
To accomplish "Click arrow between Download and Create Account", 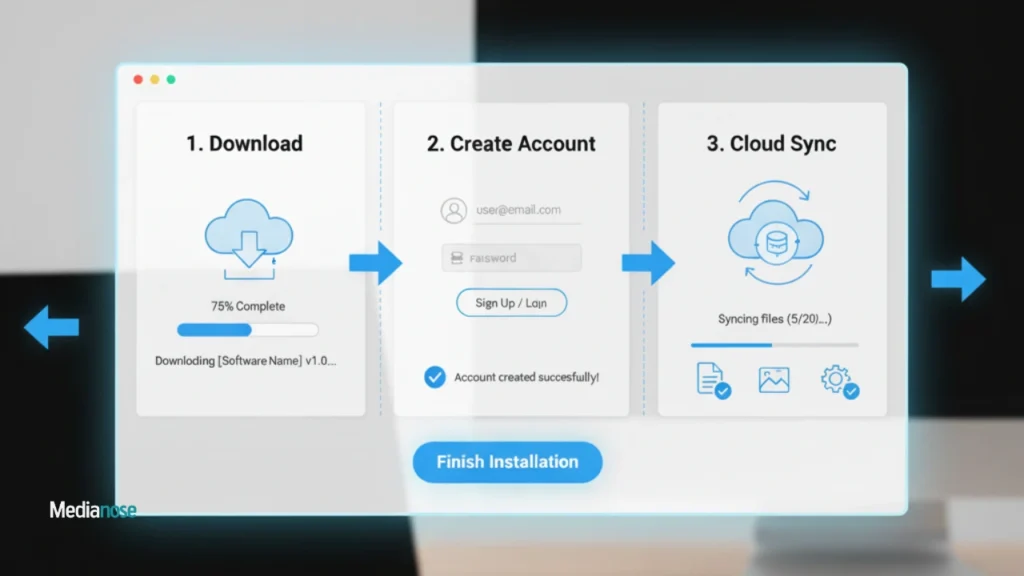I will pos(375,263).
